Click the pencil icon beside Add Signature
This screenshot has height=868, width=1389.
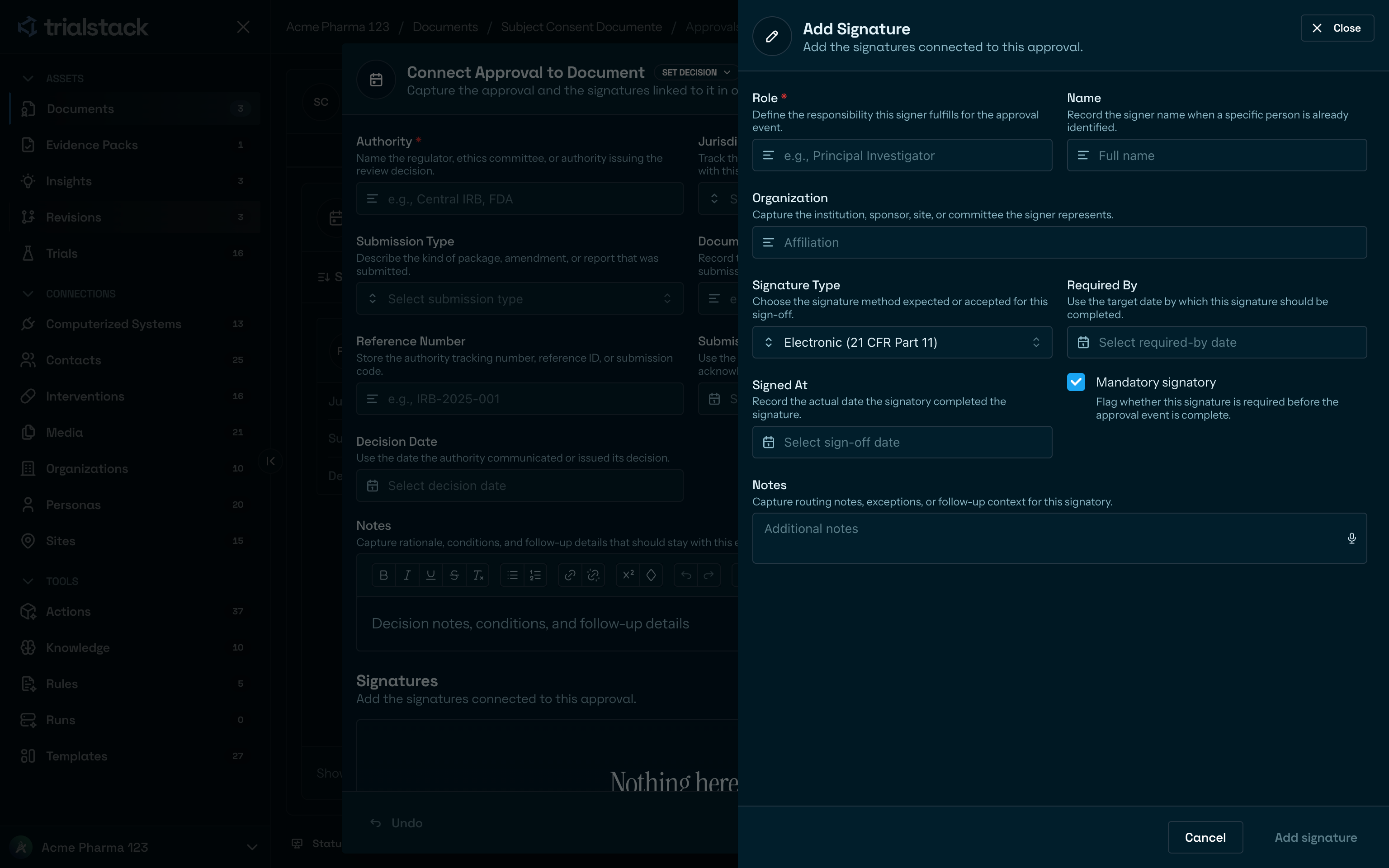click(x=772, y=37)
